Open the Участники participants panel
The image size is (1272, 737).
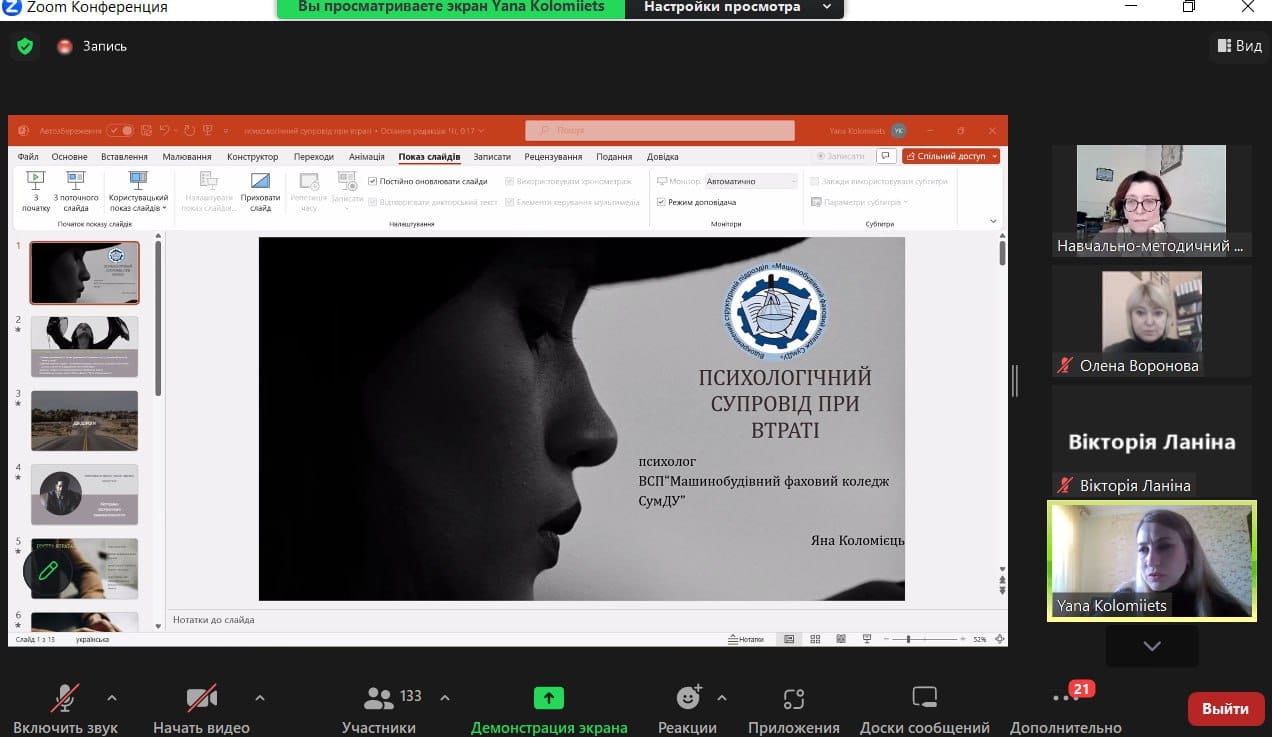(379, 698)
